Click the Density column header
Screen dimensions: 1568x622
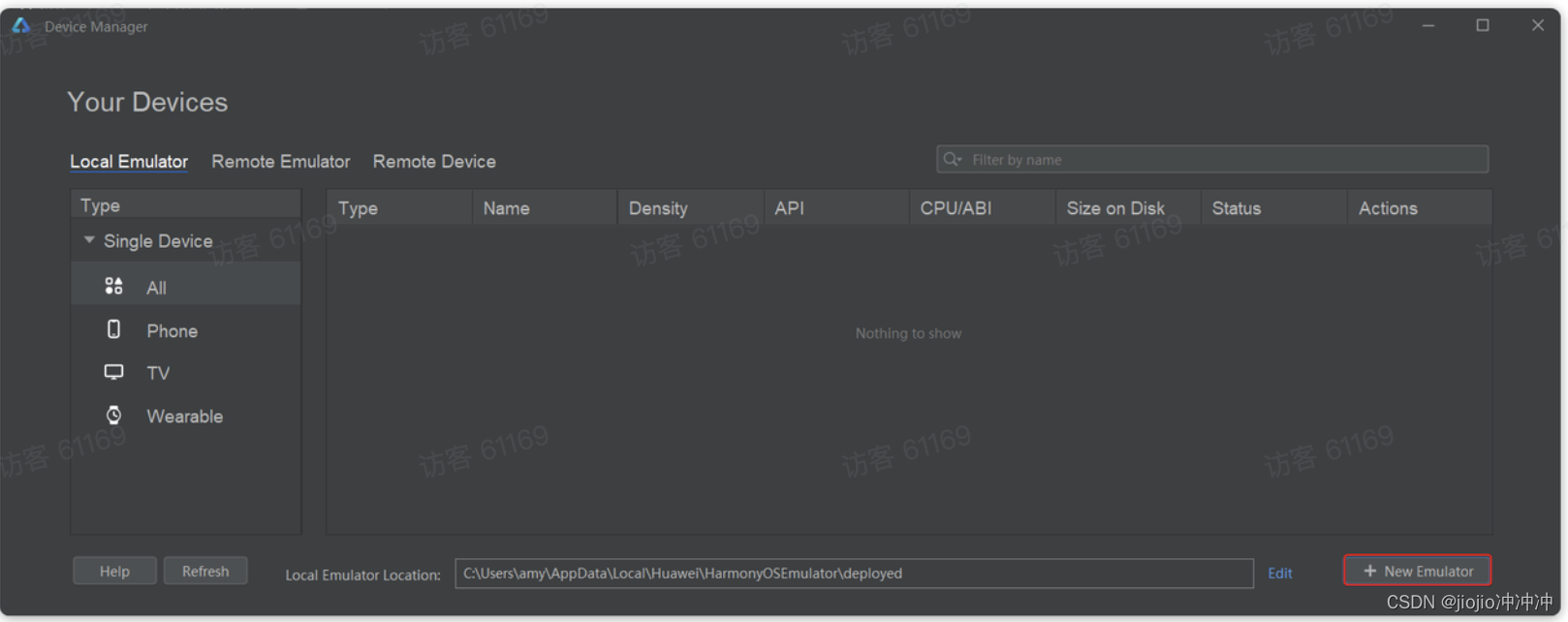[x=690, y=208]
